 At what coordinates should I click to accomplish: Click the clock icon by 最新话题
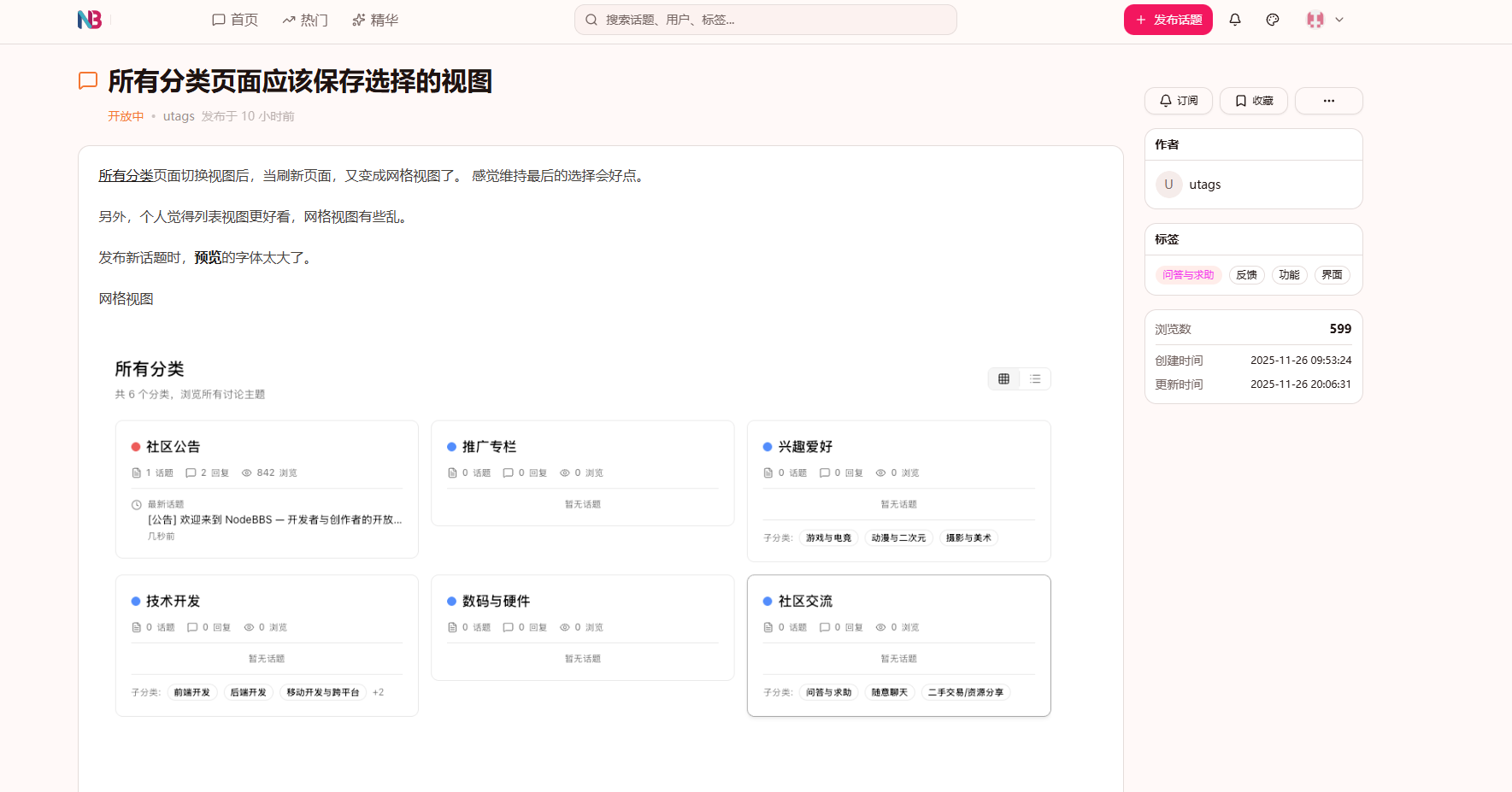pos(136,505)
